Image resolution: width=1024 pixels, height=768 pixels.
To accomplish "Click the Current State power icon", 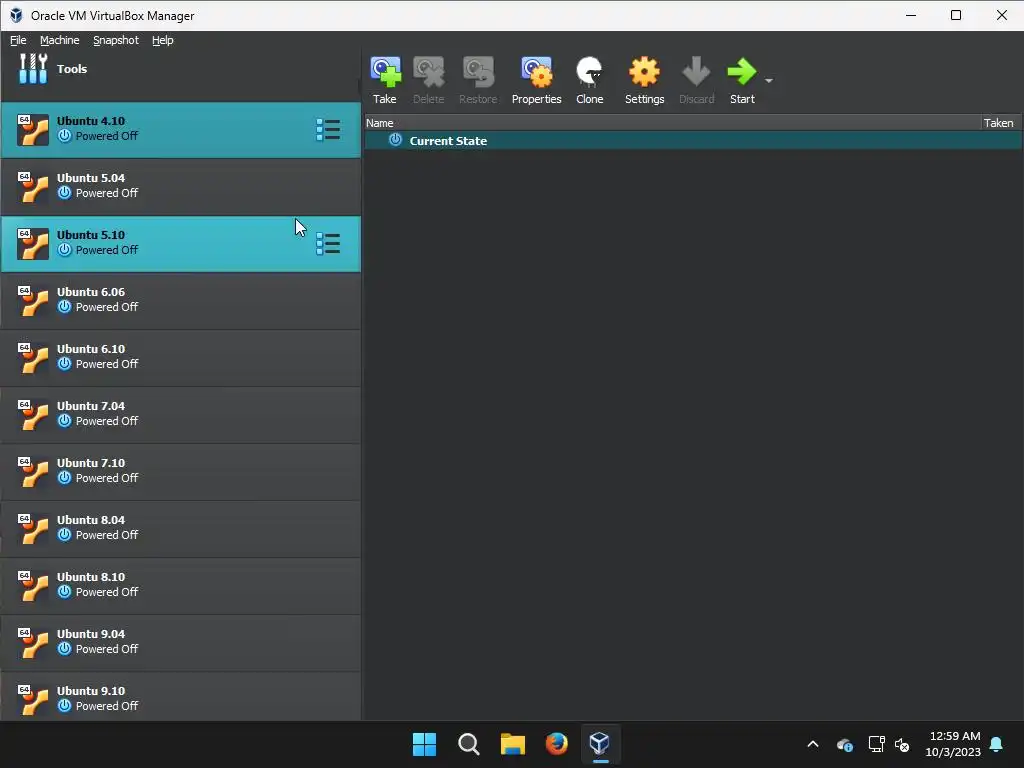I will [395, 140].
